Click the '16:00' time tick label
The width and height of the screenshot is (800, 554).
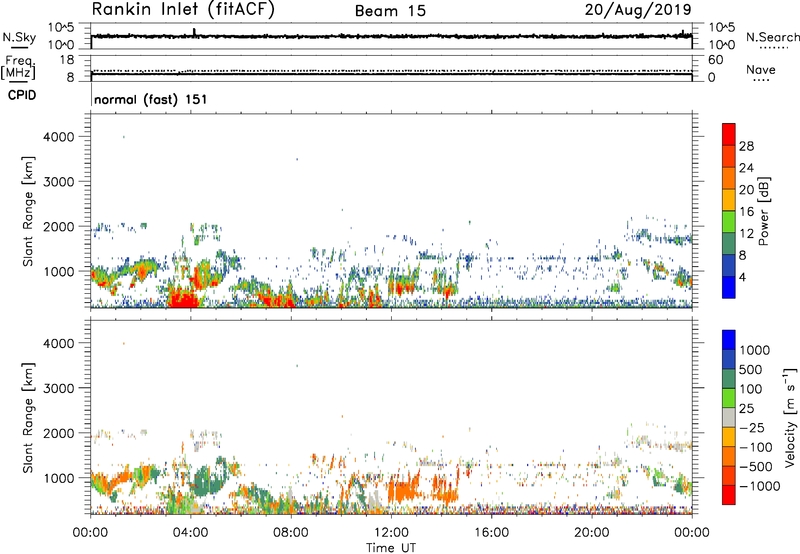(491, 533)
